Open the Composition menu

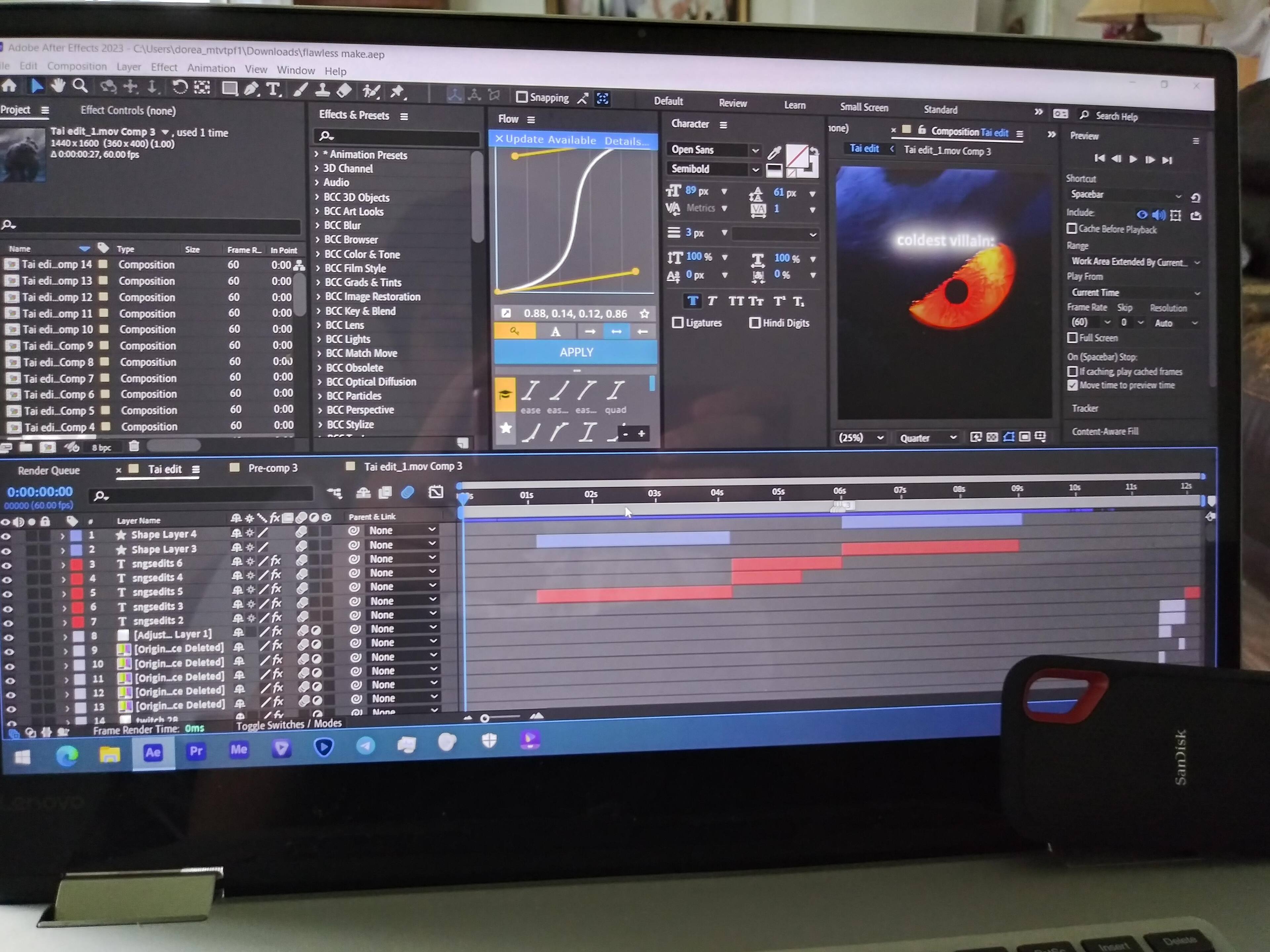click(77, 66)
